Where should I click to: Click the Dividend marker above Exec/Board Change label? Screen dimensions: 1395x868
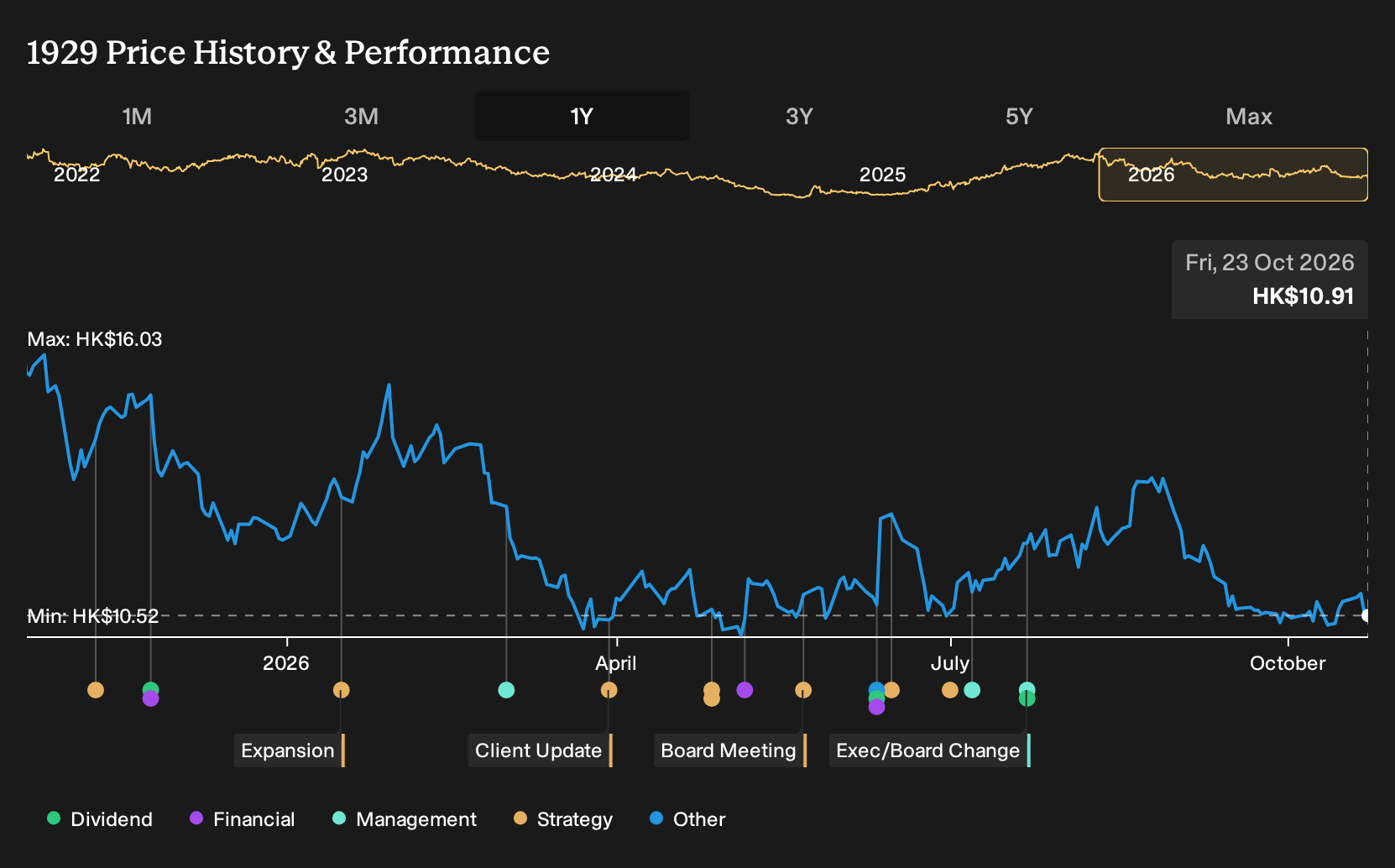(x=1027, y=699)
